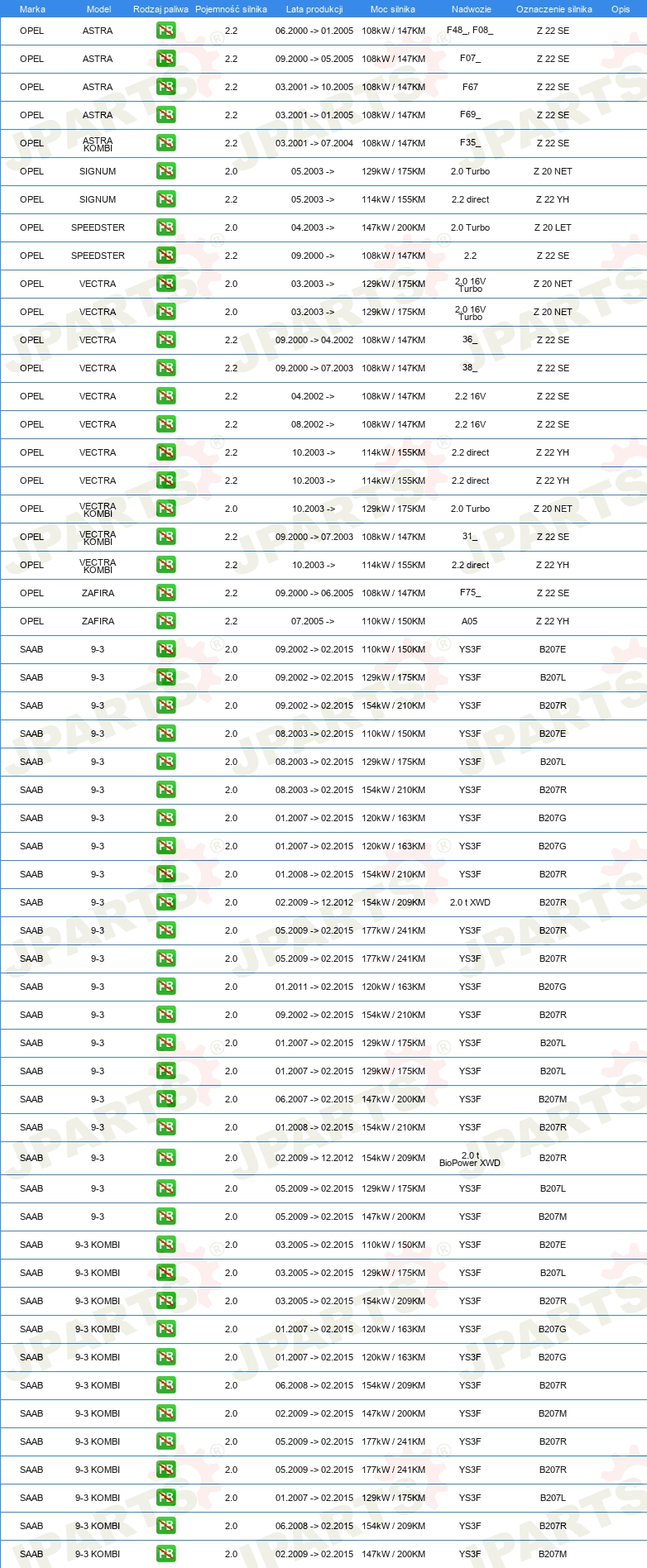Screen dimensions: 647x1568
Task: Select 'SIGNUM' model in Z 20 NET row
Action: (x=98, y=171)
